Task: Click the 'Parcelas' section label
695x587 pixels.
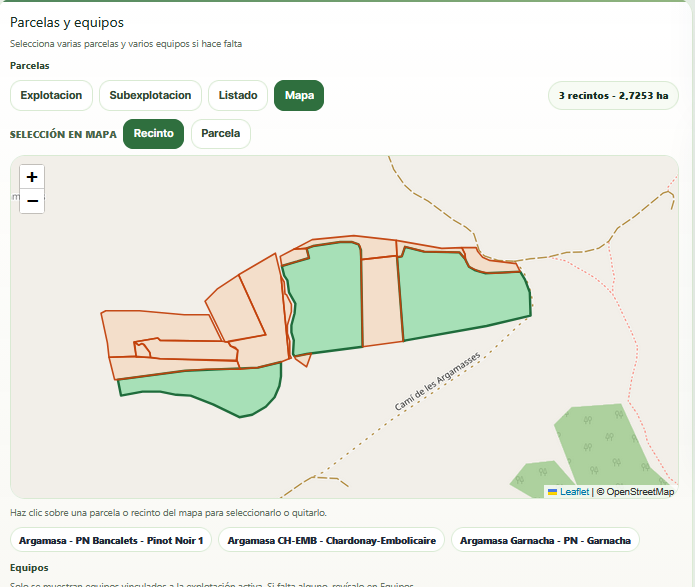Action: (x=30, y=66)
